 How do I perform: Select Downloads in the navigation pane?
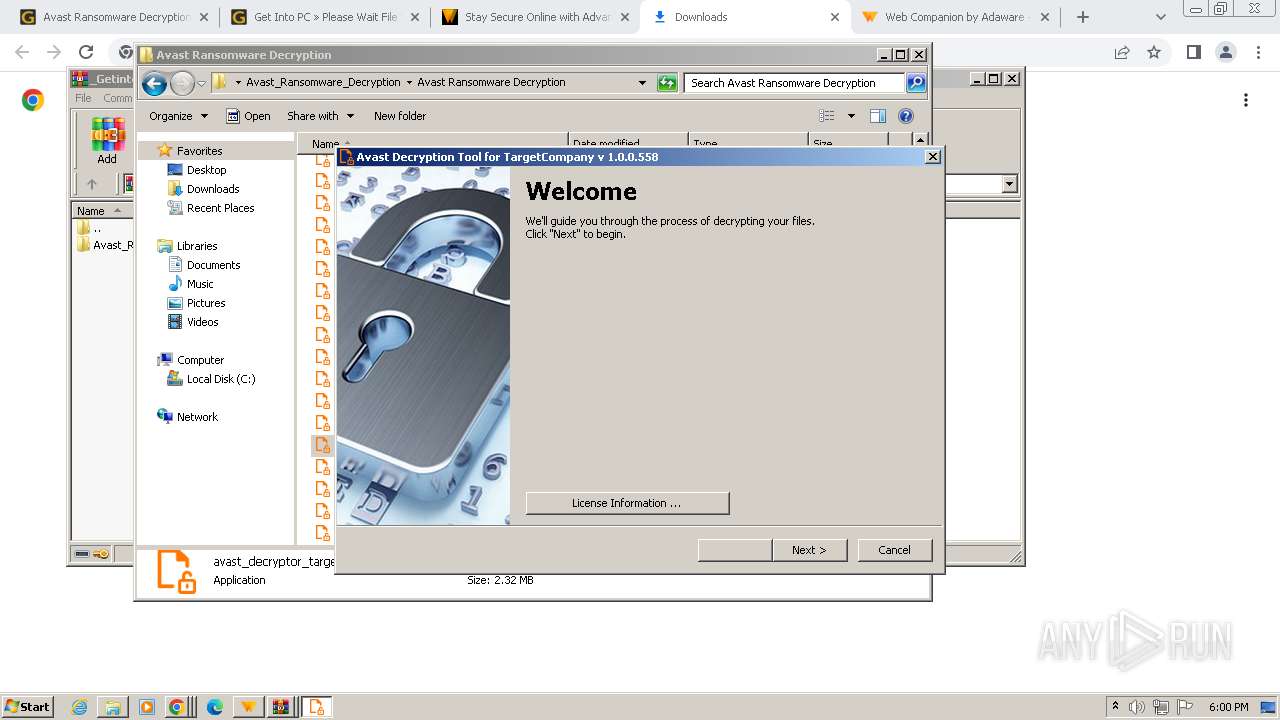click(213, 189)
